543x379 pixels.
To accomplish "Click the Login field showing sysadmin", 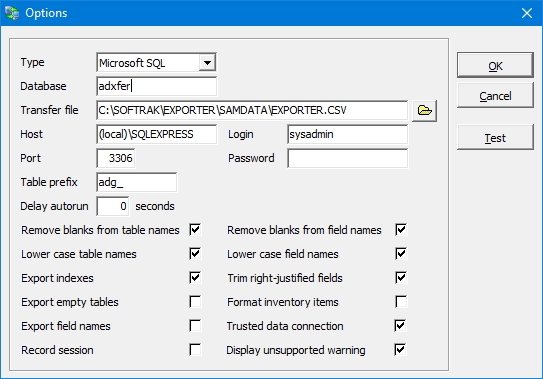I will pos(347,134).
